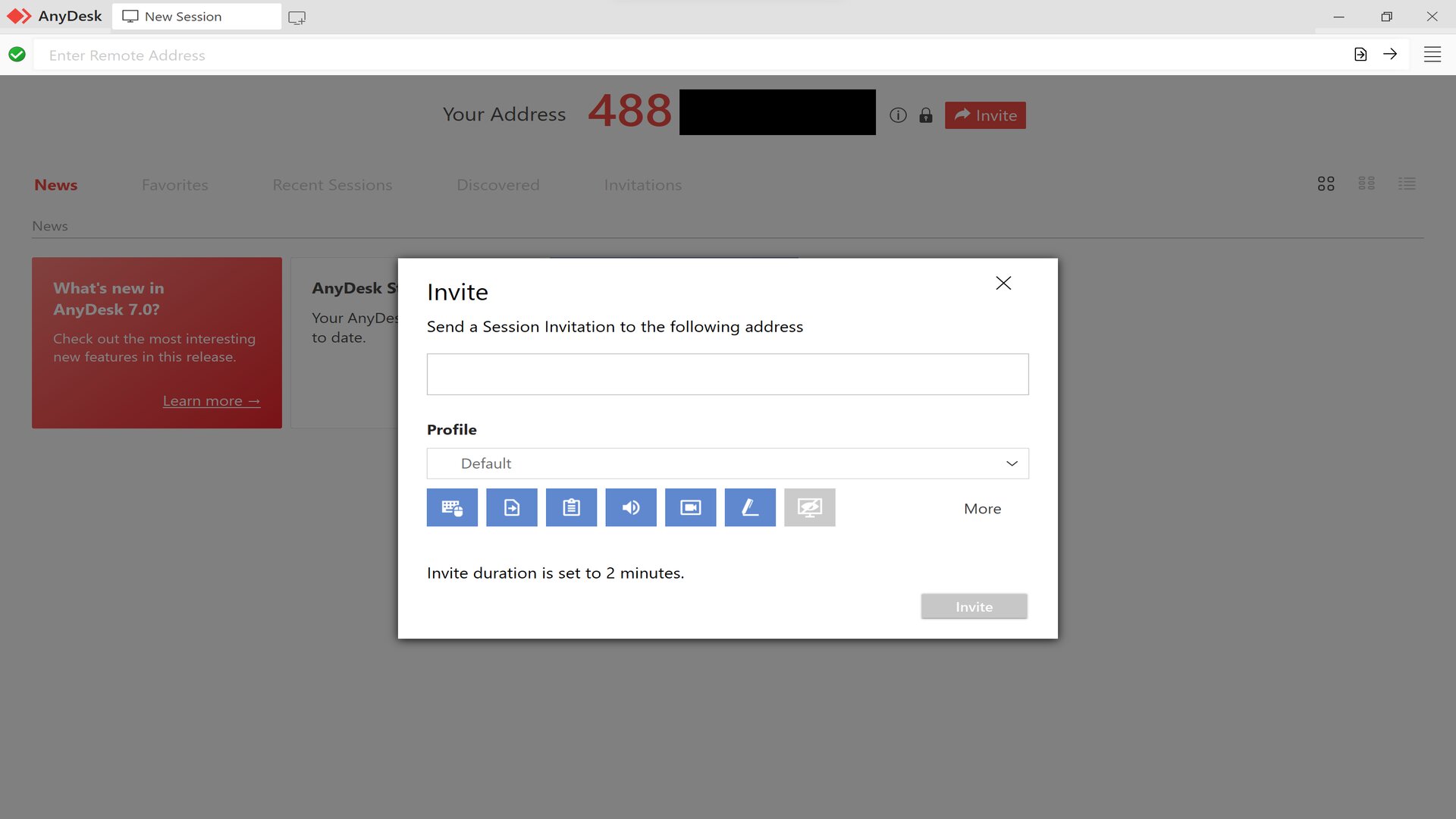Screen dimensions: 1456x819
Task: Toggle session recording permission icon
Action: coord(690,507)
